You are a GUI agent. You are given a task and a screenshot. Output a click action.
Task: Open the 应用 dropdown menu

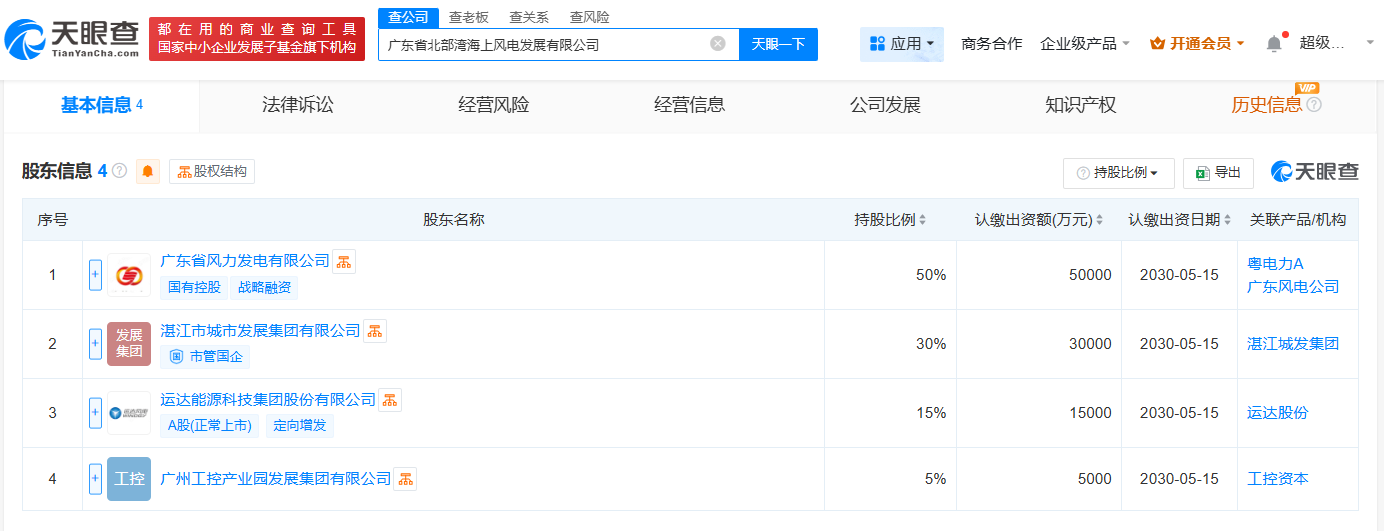pos(901,44)
